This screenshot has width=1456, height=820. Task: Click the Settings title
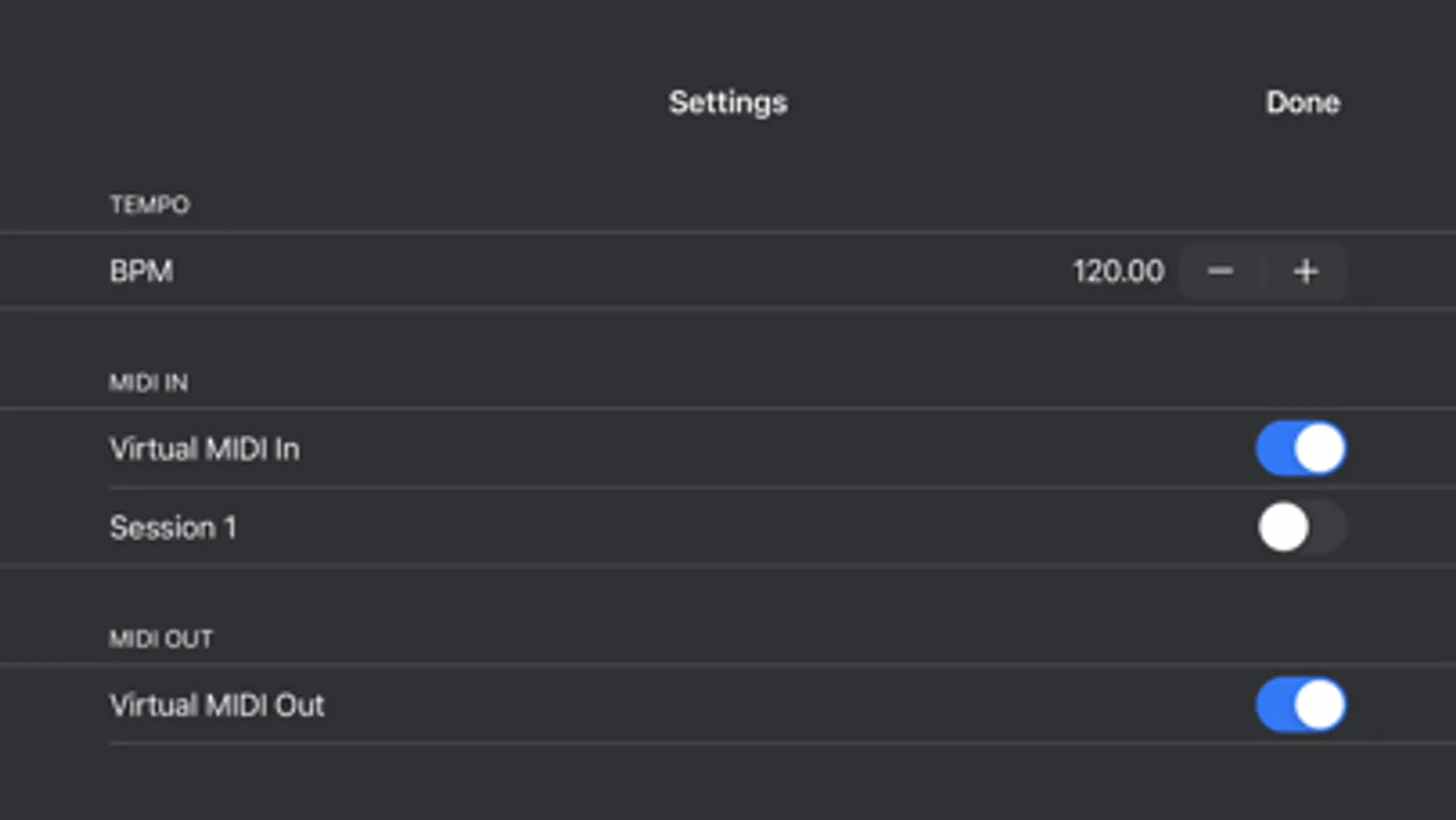[728, 102]
